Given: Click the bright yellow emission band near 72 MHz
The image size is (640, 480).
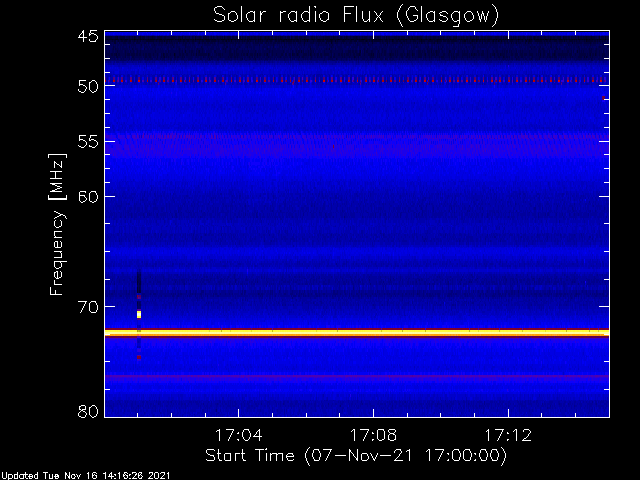Looking at the screenshot, I should pyautogui.click(x=357, y=333).
